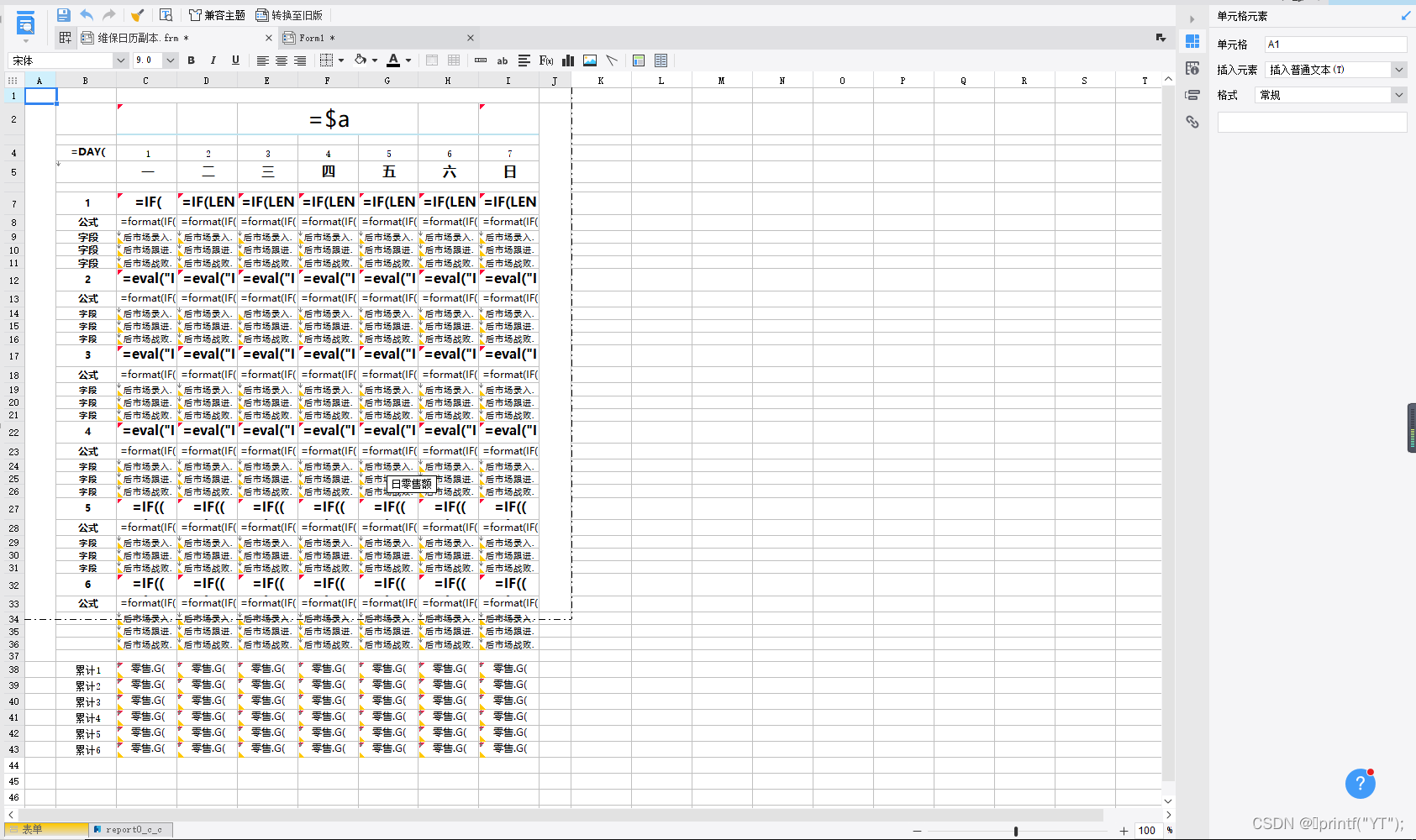Screen dimensions: 1416x840
Task: Click the blue help question mark button
Action: point(1361,784)
